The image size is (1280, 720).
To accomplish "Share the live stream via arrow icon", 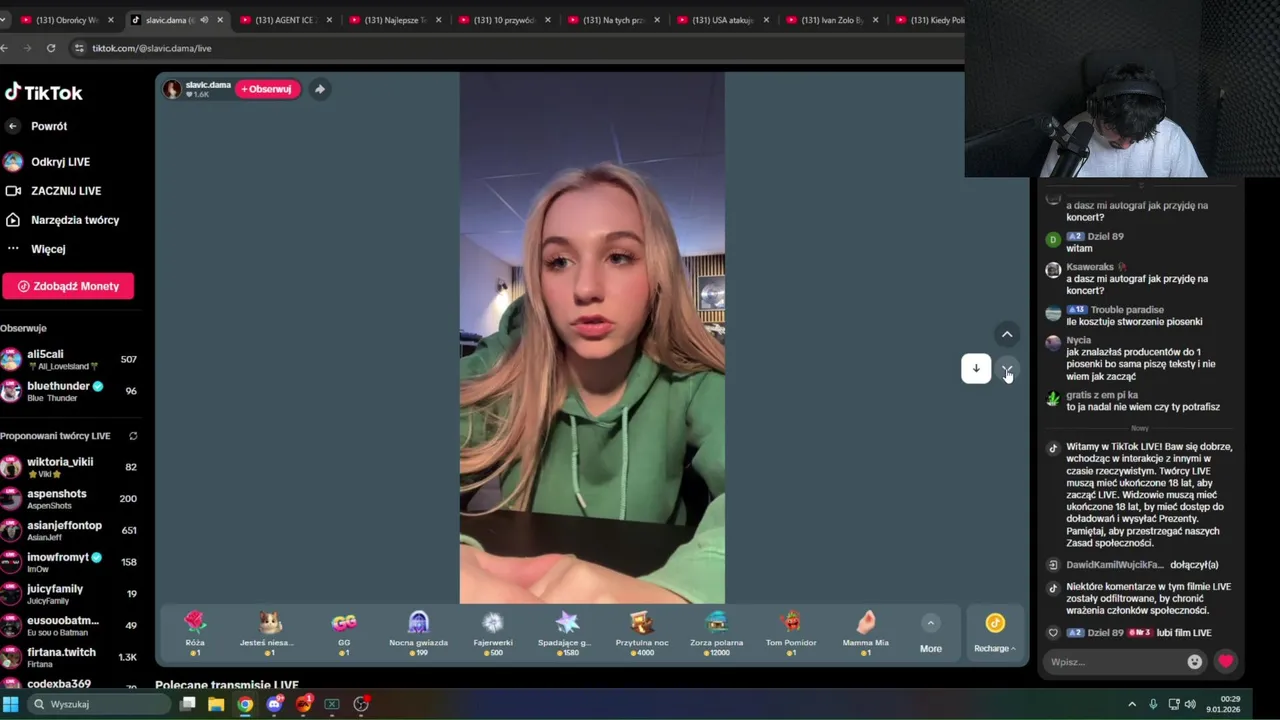I will click(319, 89).
